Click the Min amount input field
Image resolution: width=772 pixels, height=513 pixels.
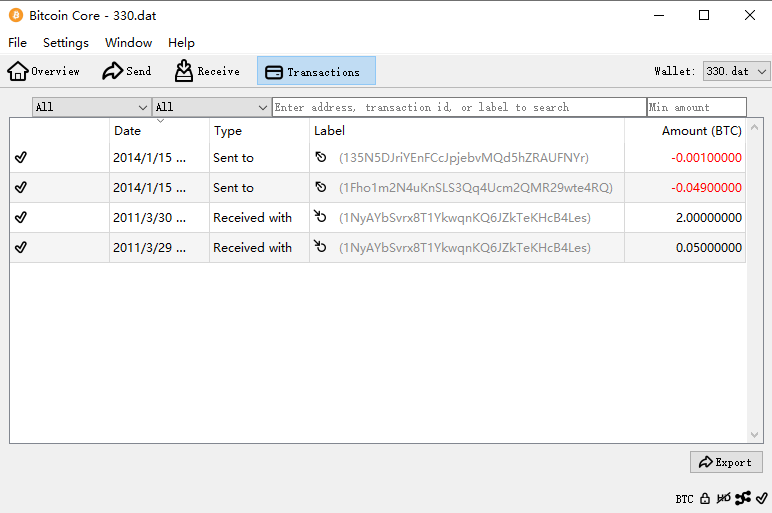(696, 107)
